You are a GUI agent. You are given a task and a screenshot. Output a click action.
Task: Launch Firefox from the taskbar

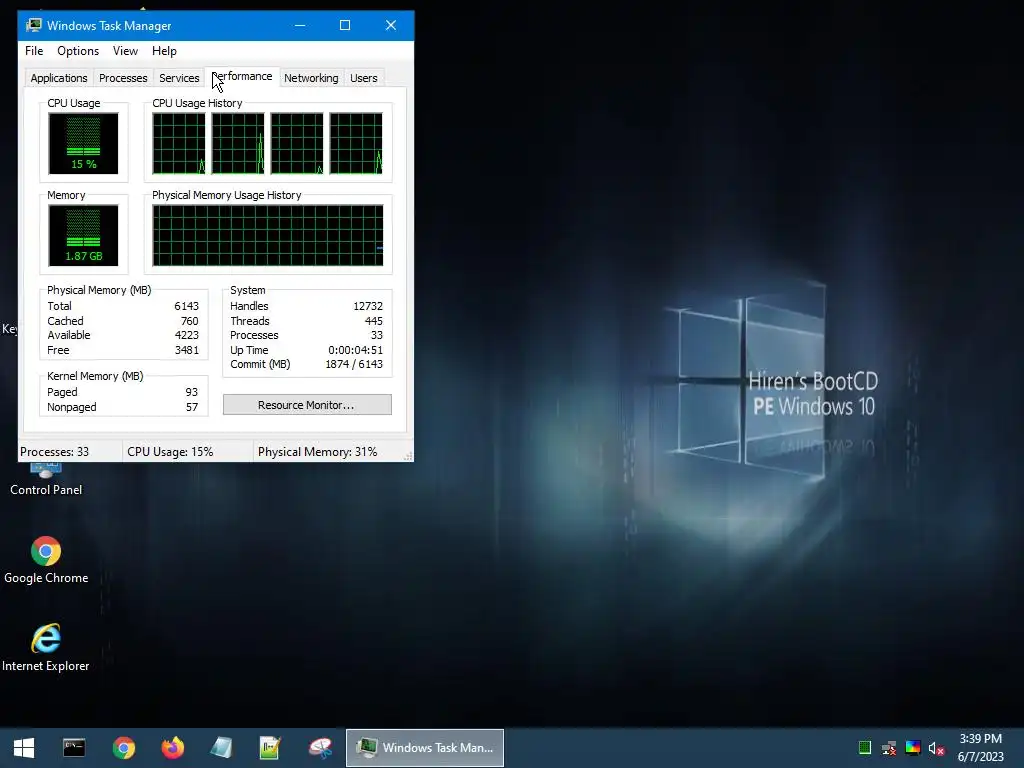tap(173, 748)
